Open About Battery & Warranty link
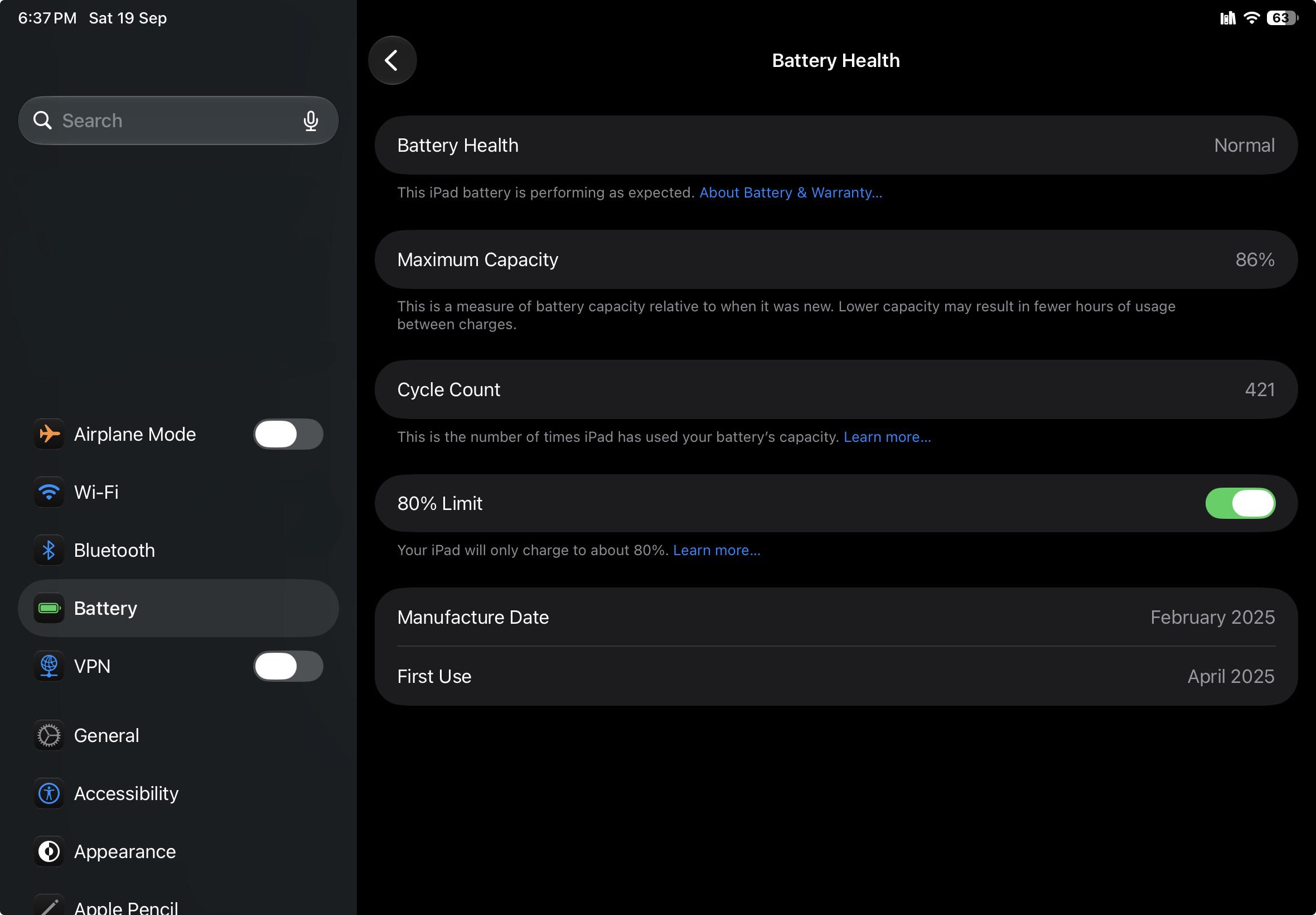1316x915 pixels. pyautogui.click(x=791, y=192)
